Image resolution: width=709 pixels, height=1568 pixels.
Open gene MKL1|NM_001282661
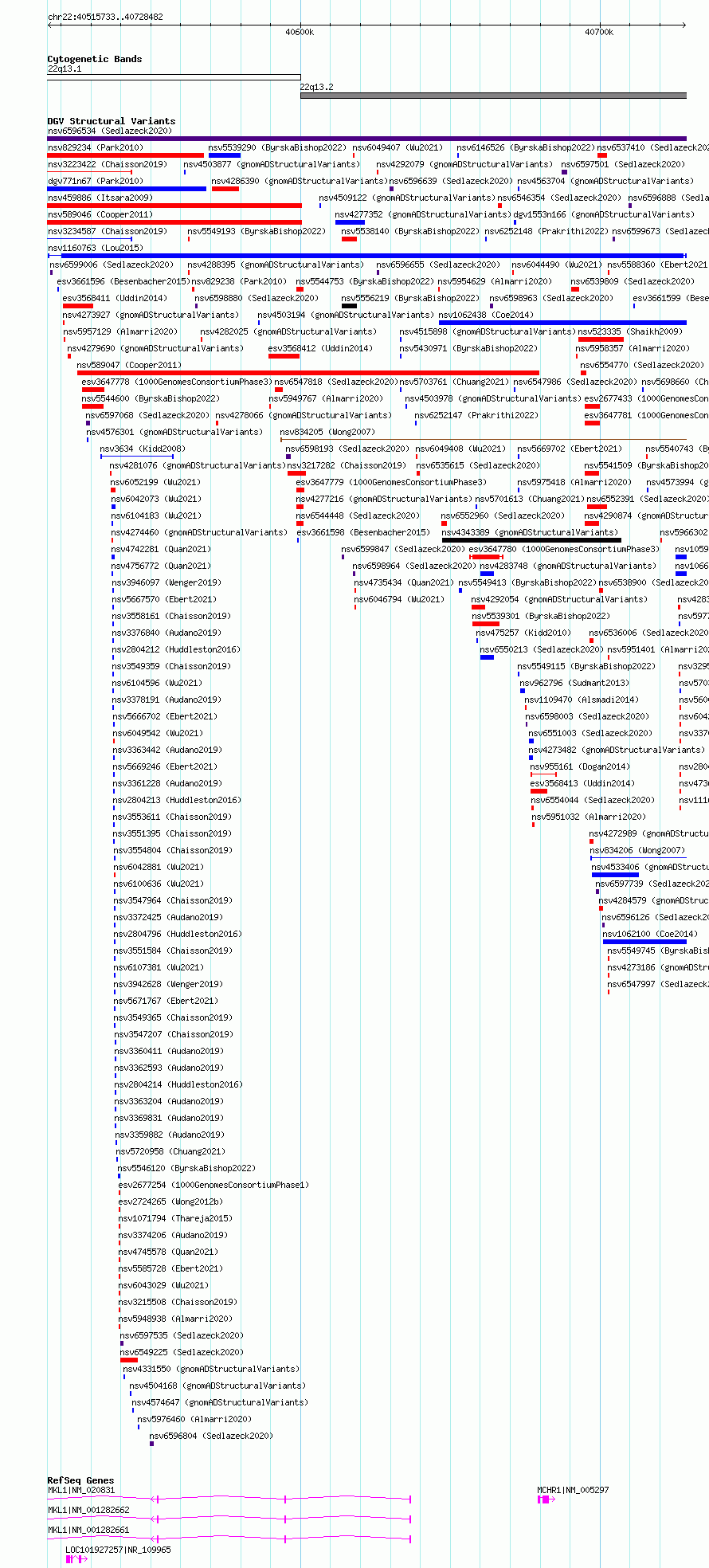(x=88, y=1530)
